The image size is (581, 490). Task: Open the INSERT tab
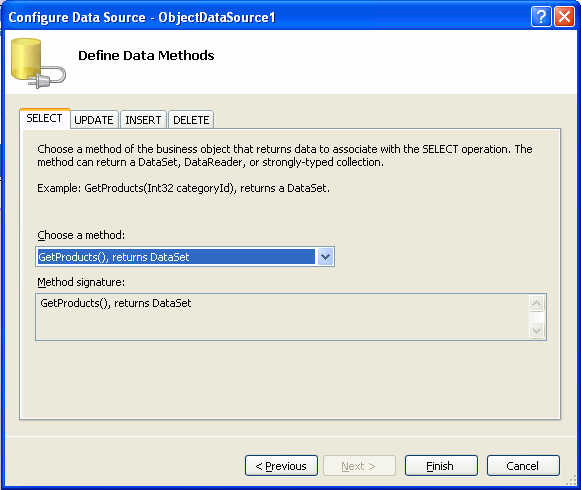coord(143,120)
